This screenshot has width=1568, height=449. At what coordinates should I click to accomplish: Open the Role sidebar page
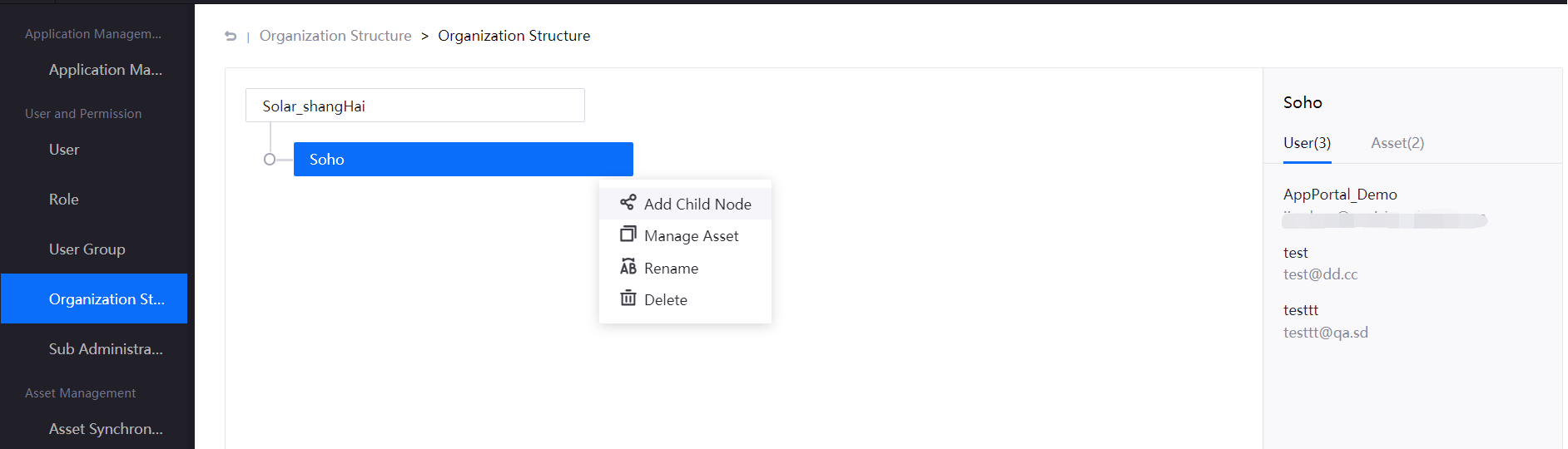64,200
